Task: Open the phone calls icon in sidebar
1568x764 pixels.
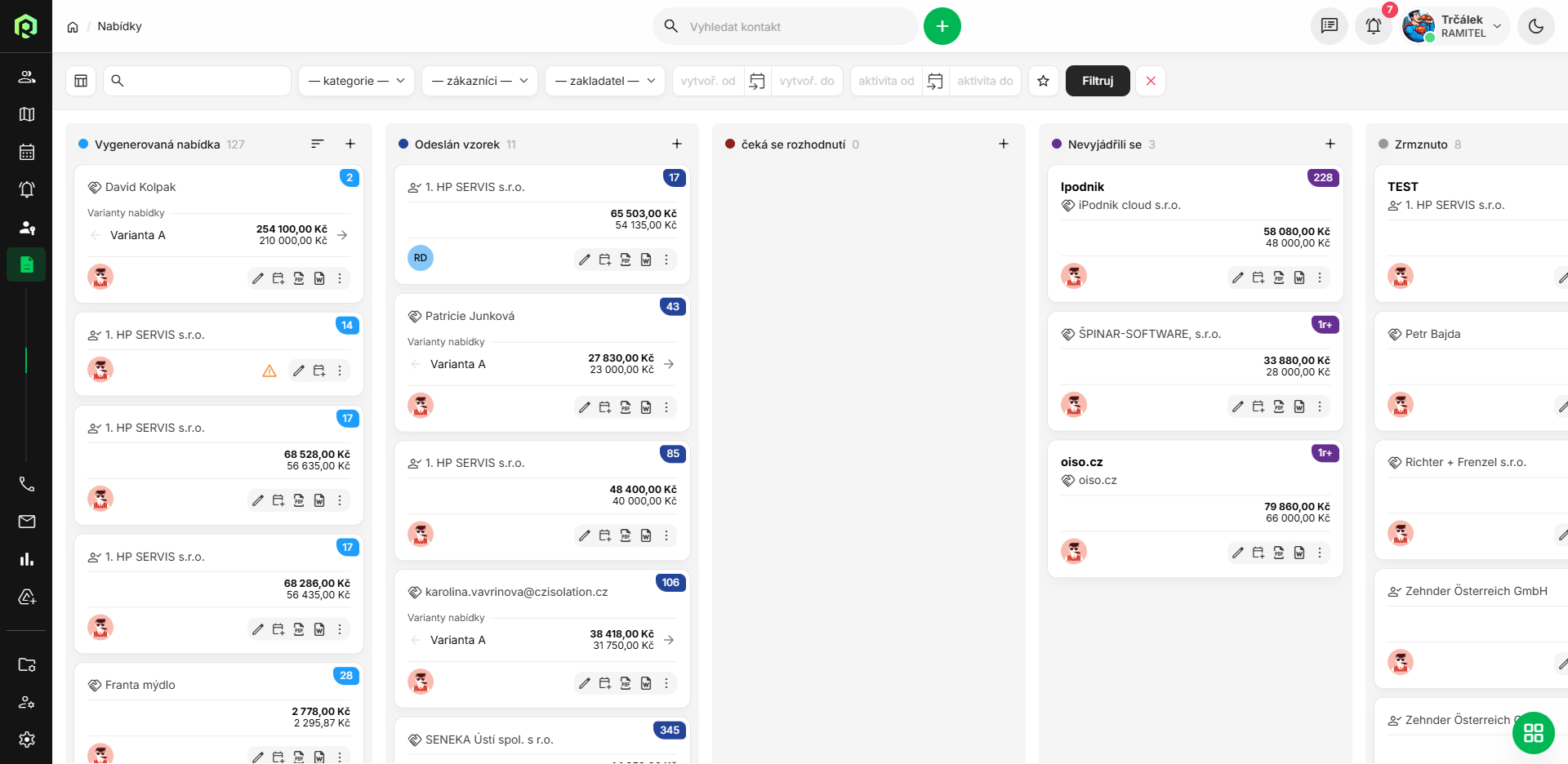Action: point(27,484)
